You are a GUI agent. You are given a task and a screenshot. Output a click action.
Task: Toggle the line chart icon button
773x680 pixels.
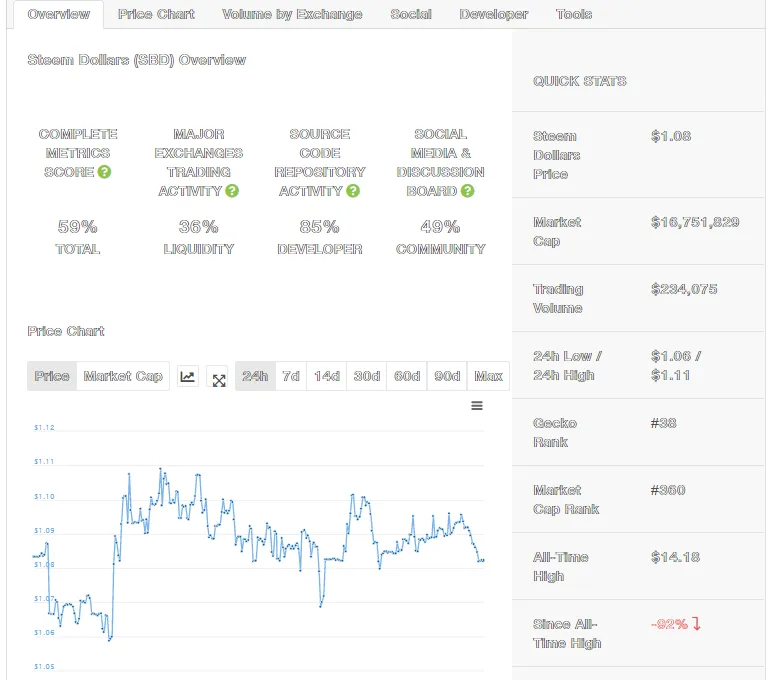[188, 377]
